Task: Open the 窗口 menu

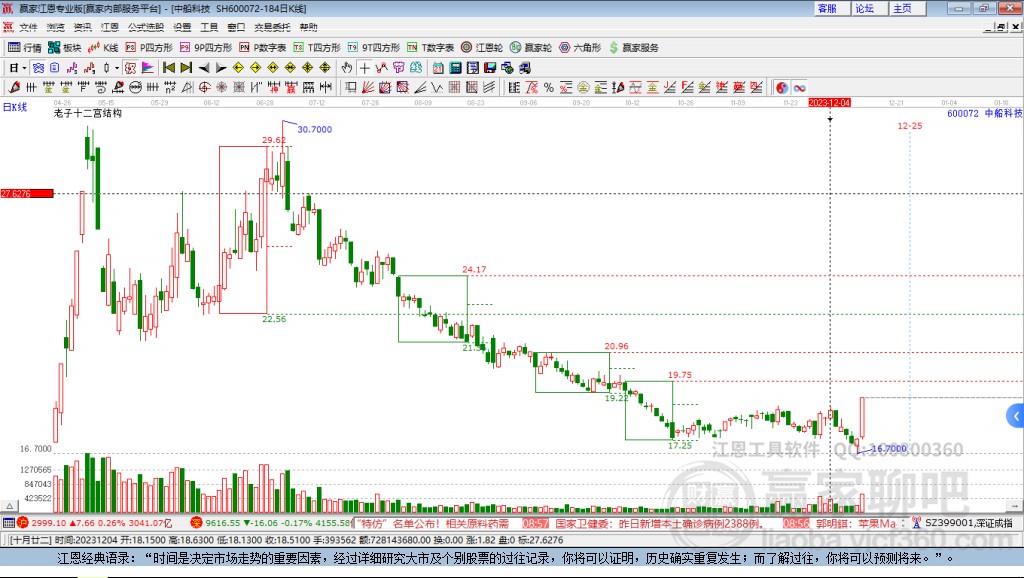Action: 236,27
